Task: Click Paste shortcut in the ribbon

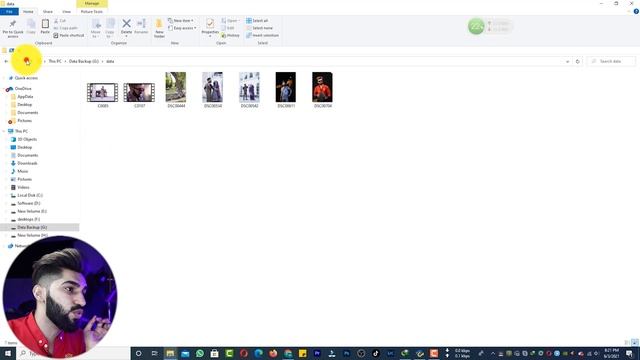Action: [69, 36]
